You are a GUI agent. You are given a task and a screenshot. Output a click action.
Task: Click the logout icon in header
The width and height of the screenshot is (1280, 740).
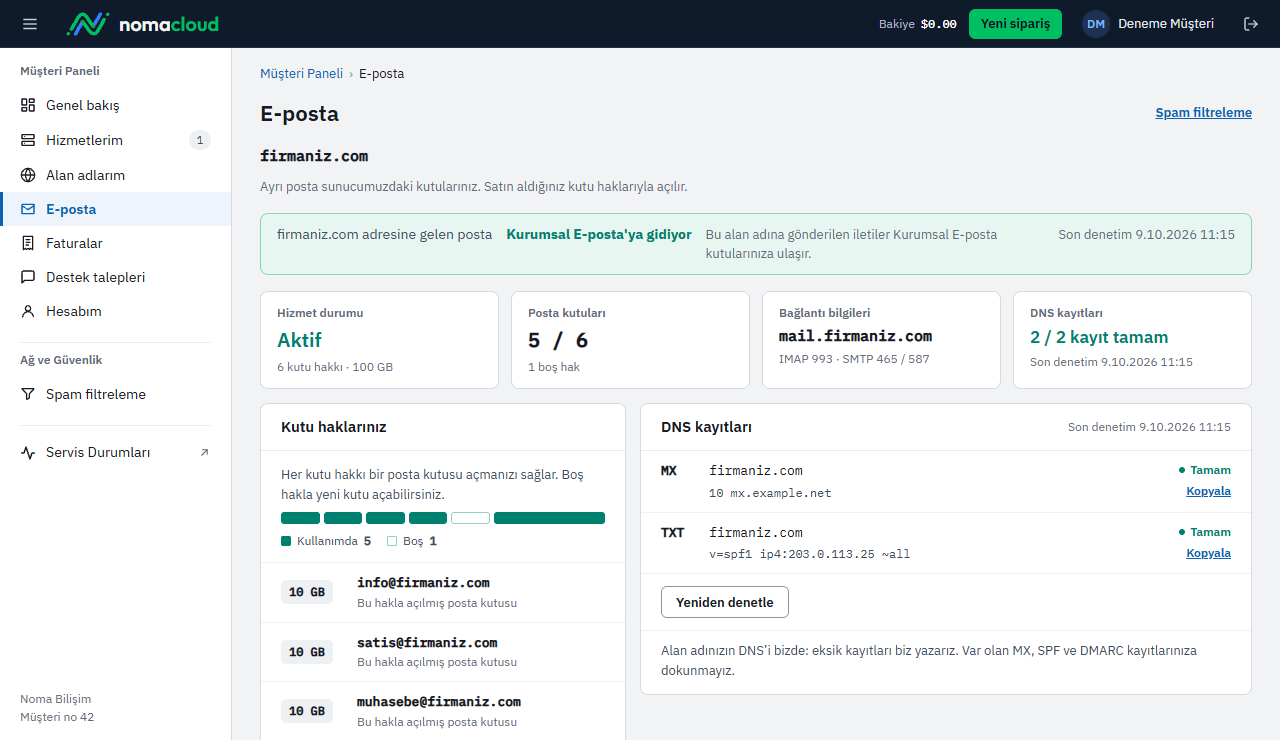[1251, 24]
